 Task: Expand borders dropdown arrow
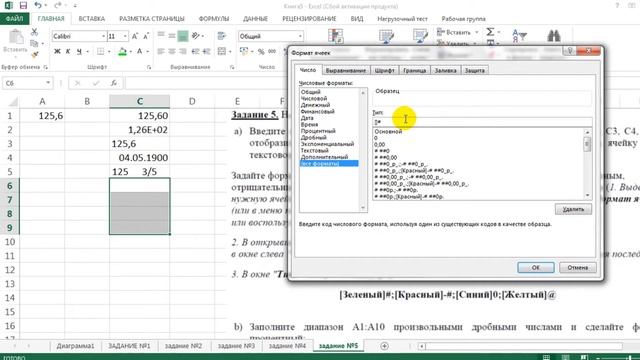tap(109, 51)
